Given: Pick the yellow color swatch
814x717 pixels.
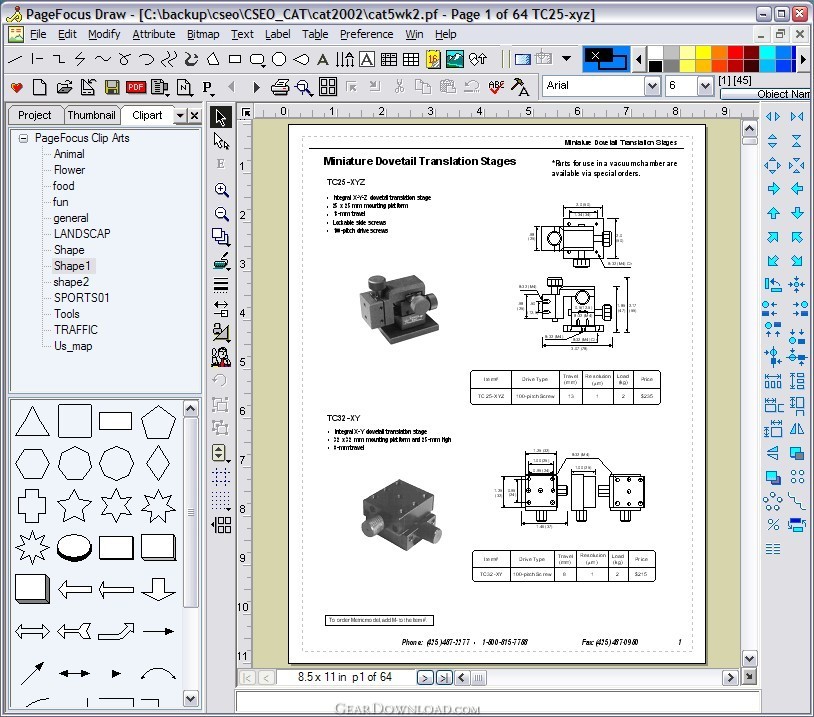Looking at the screenshot, I should 703,52.
